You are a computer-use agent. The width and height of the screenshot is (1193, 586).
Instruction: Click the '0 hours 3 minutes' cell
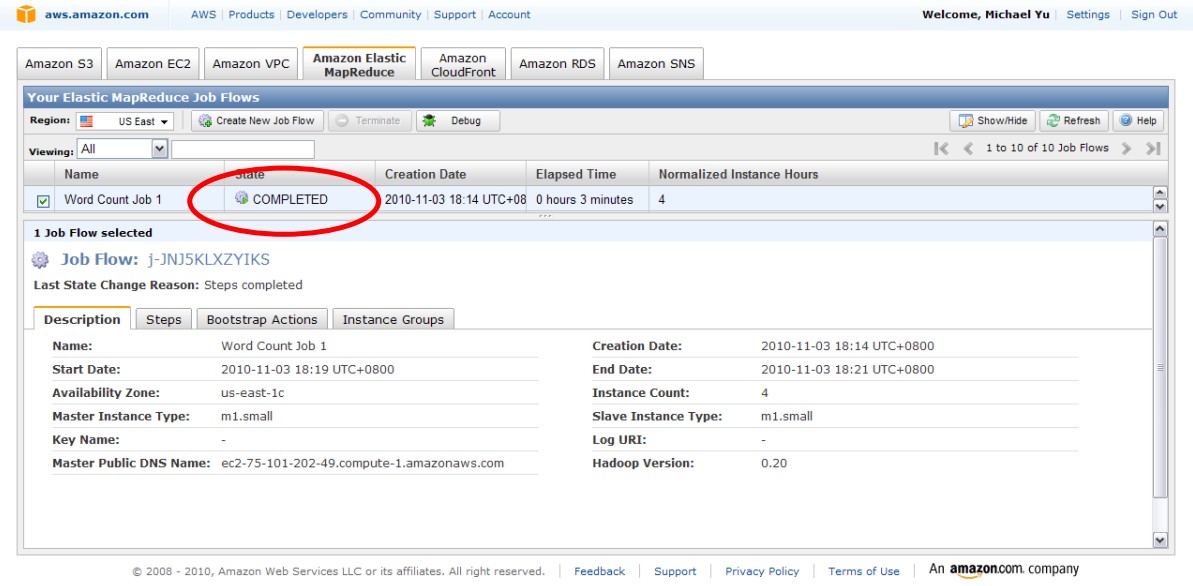(x=584, y=199)
